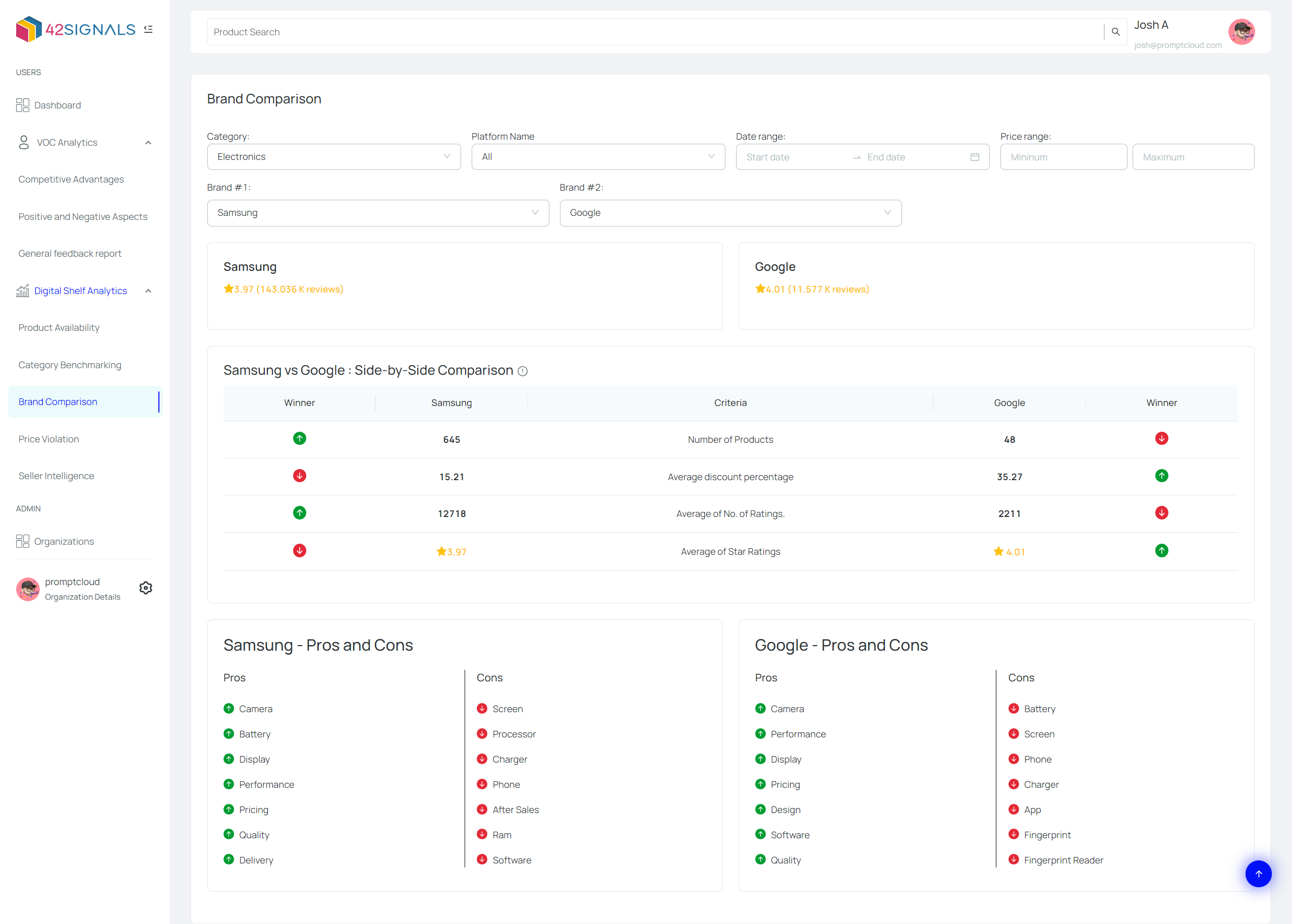Click the Product Search field
Screen dimensions: 1292x924
(654, 32)
